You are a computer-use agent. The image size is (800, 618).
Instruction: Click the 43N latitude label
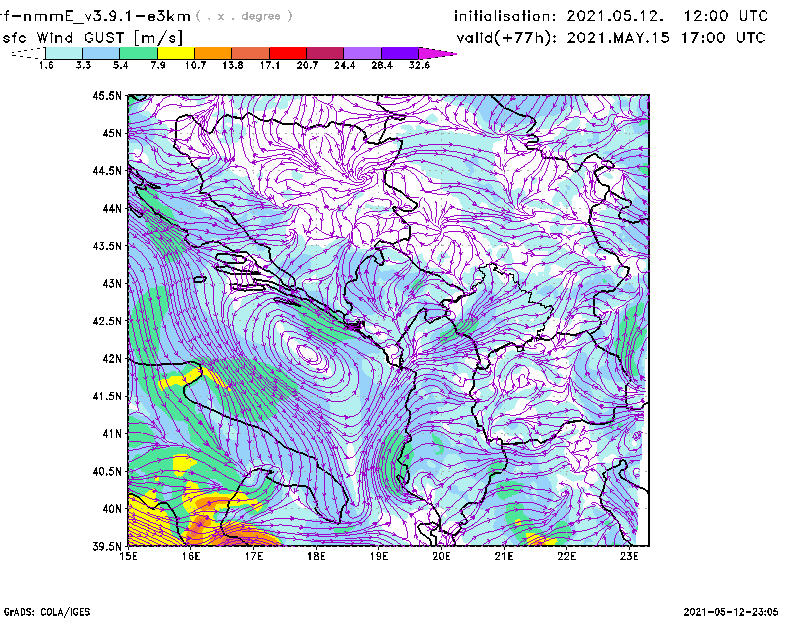[112, 283]
